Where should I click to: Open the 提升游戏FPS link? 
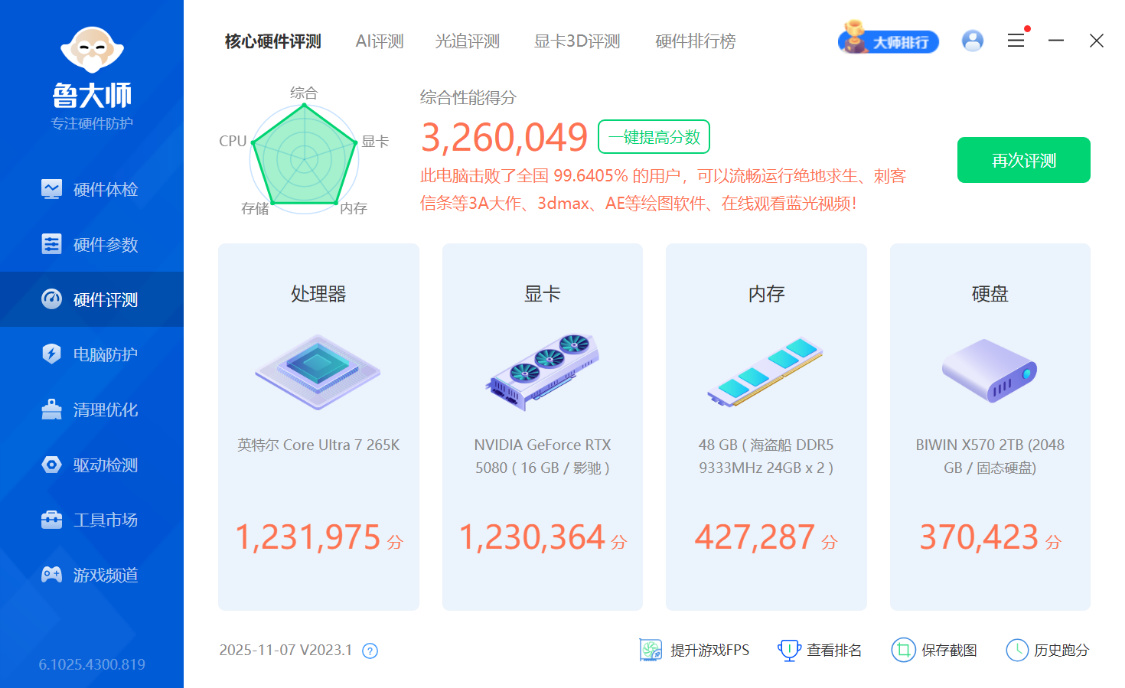click(710, 650)
